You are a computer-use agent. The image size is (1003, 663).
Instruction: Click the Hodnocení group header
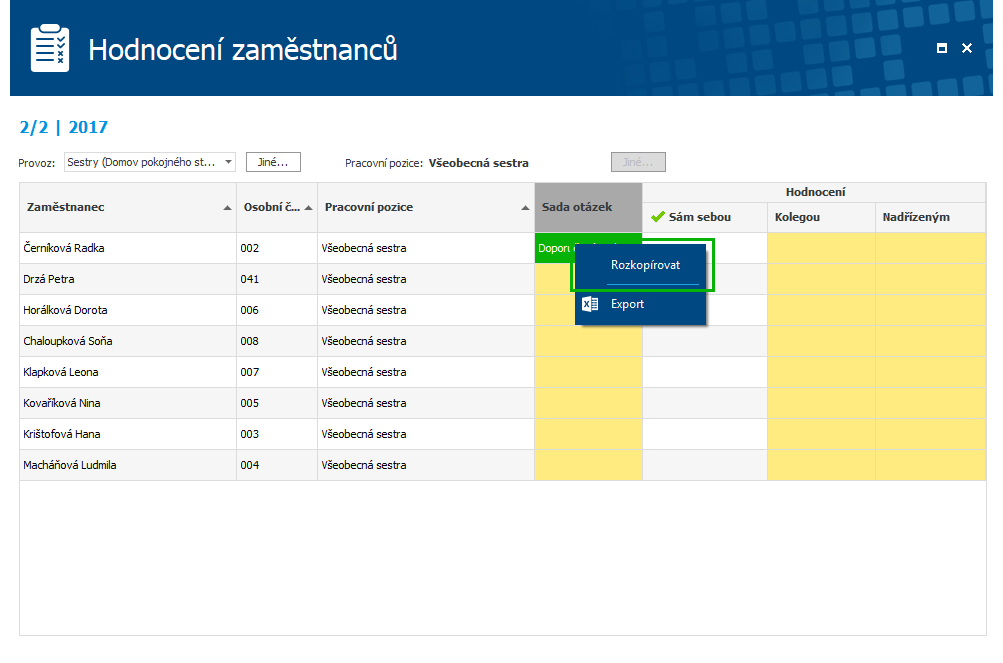click(814, 193)
